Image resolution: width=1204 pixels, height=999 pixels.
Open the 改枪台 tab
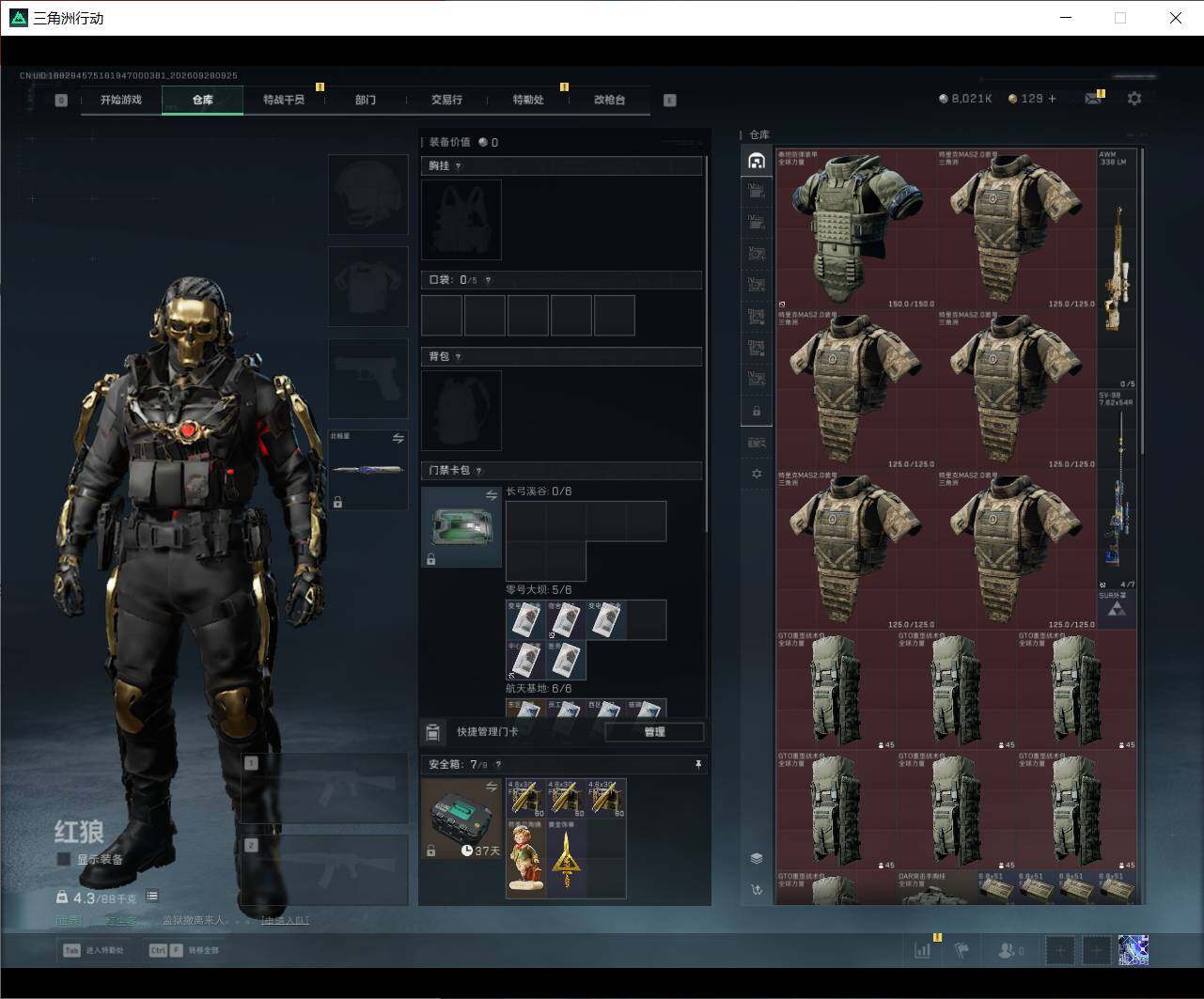pos(609,100)
